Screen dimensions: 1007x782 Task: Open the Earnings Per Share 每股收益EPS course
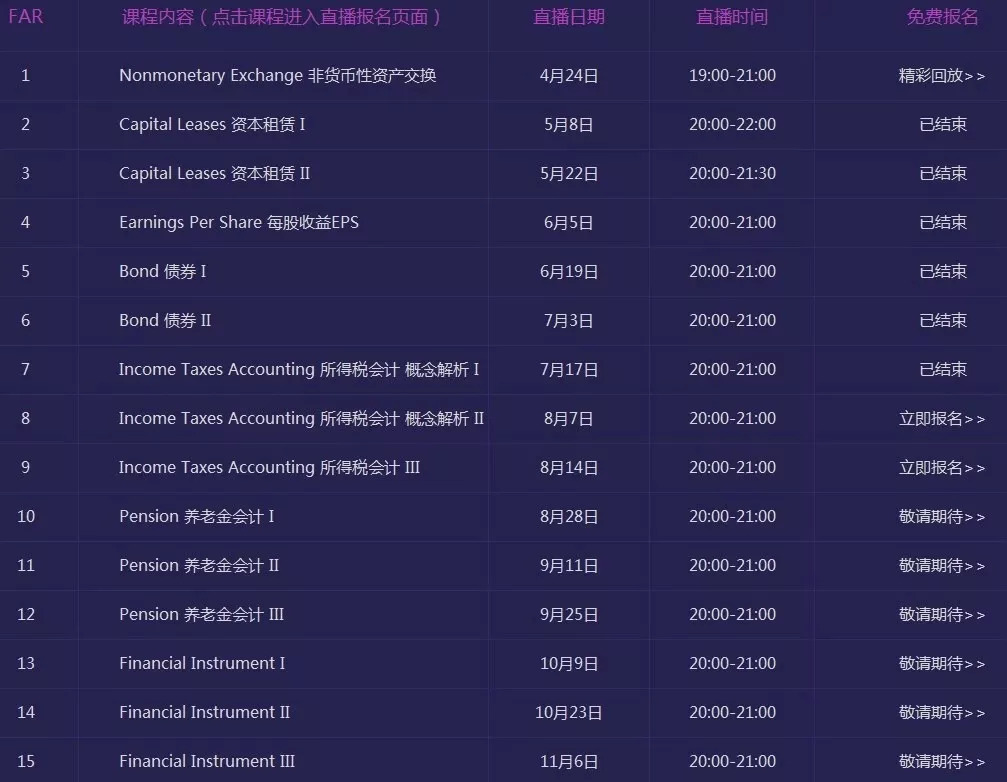tap(243, 222)
